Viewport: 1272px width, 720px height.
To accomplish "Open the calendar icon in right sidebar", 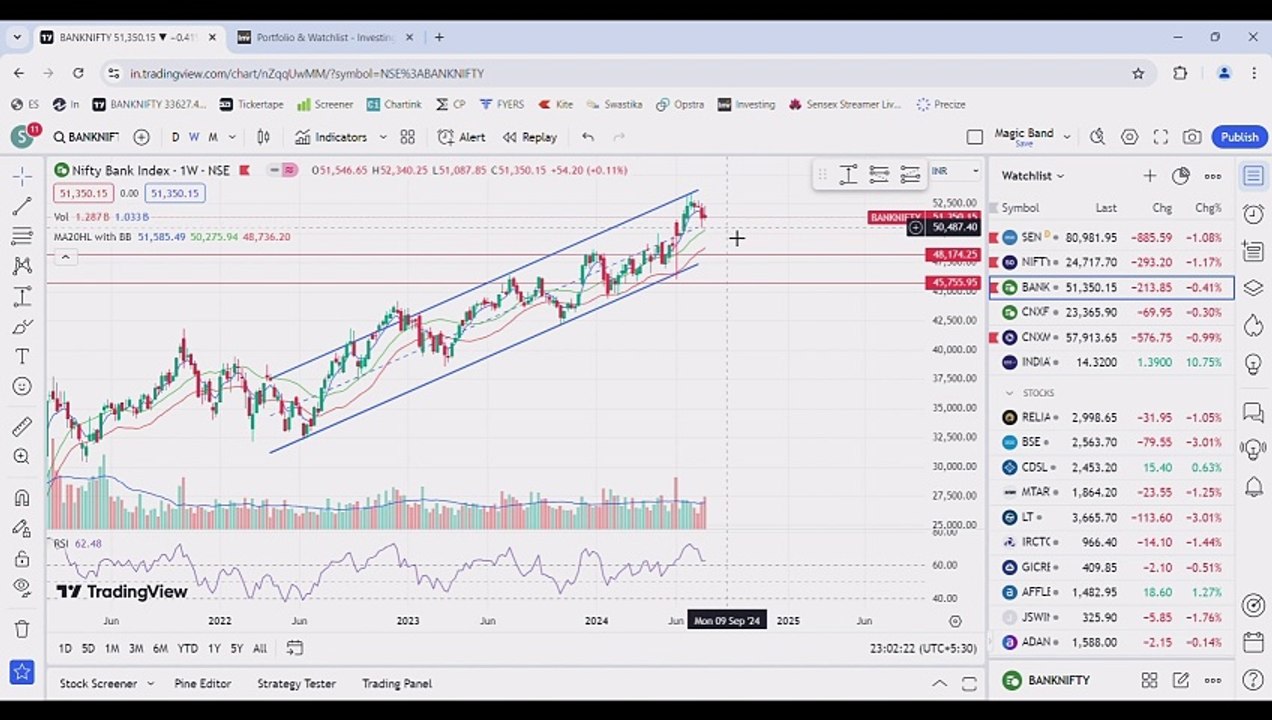I will click(x=1253, y=642).
